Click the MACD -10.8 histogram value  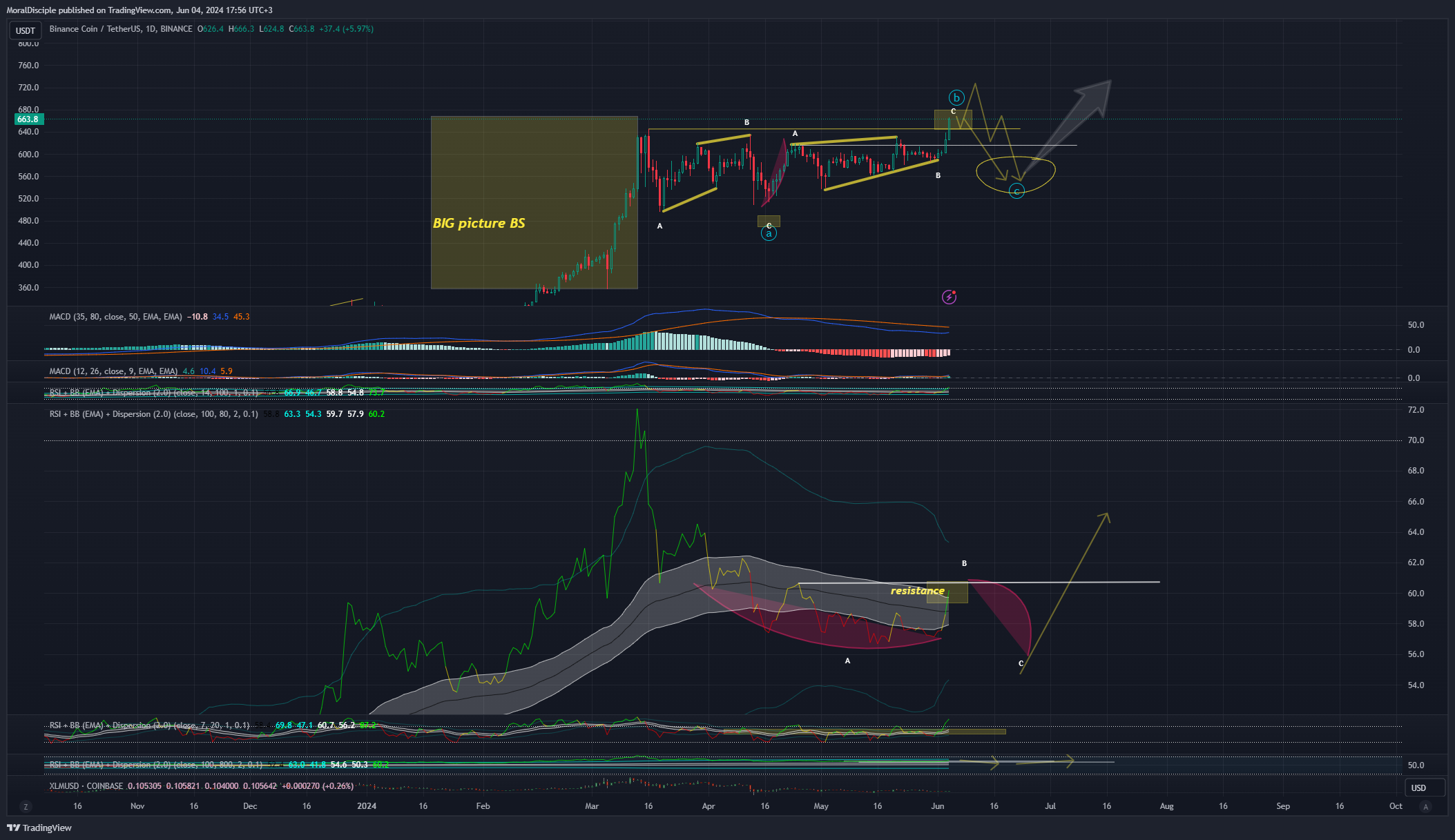pos(197,317)
